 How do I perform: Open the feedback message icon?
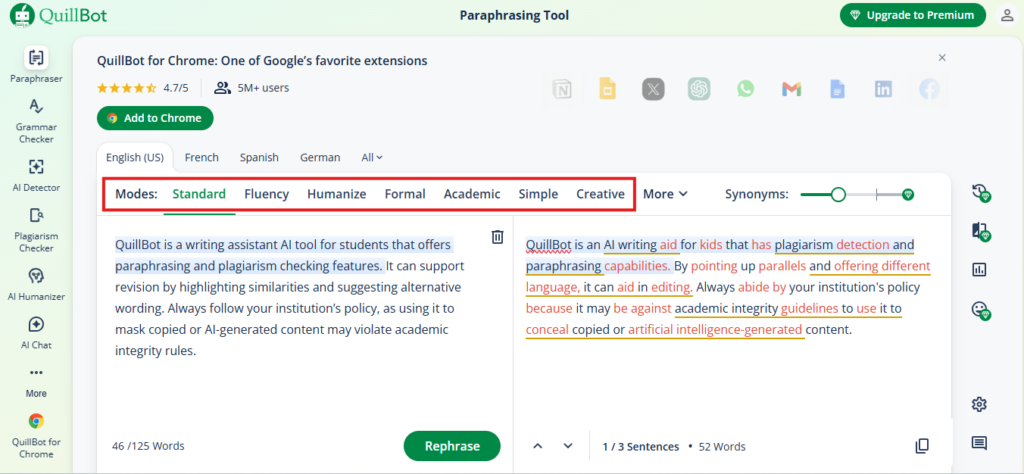coord(979,443)
